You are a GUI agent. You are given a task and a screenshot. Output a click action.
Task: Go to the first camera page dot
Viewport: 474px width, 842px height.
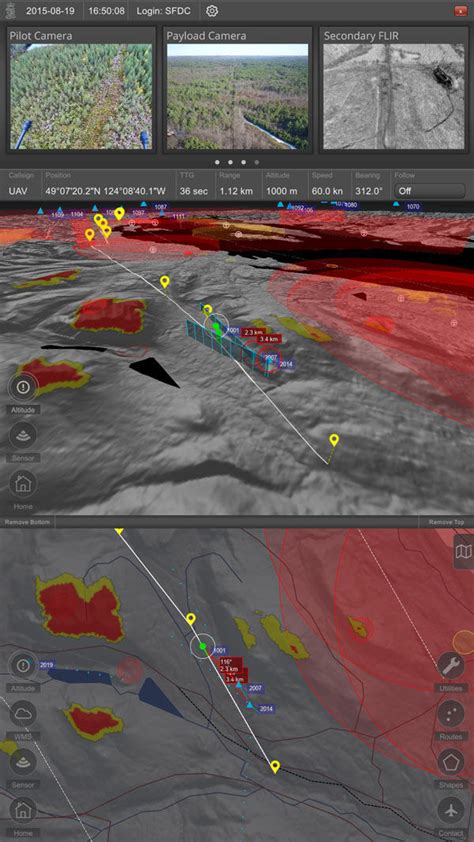[217, 162]
